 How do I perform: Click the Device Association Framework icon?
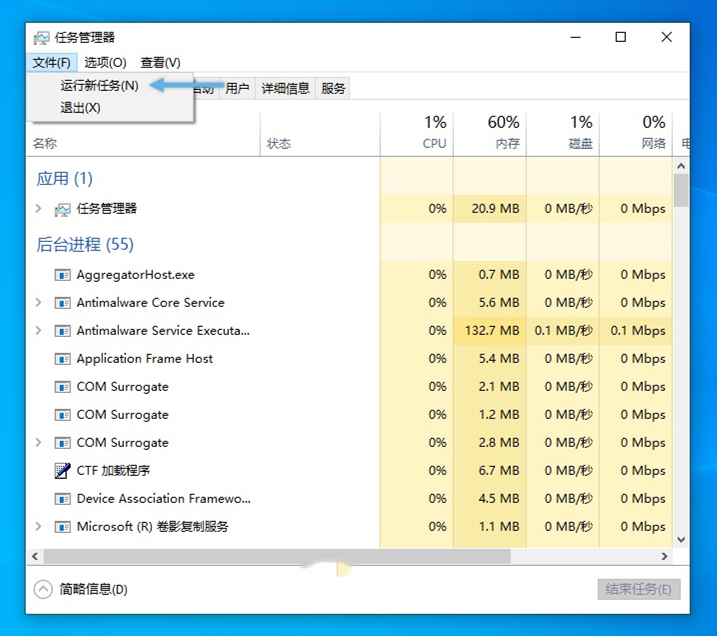(x=62, y=499)
